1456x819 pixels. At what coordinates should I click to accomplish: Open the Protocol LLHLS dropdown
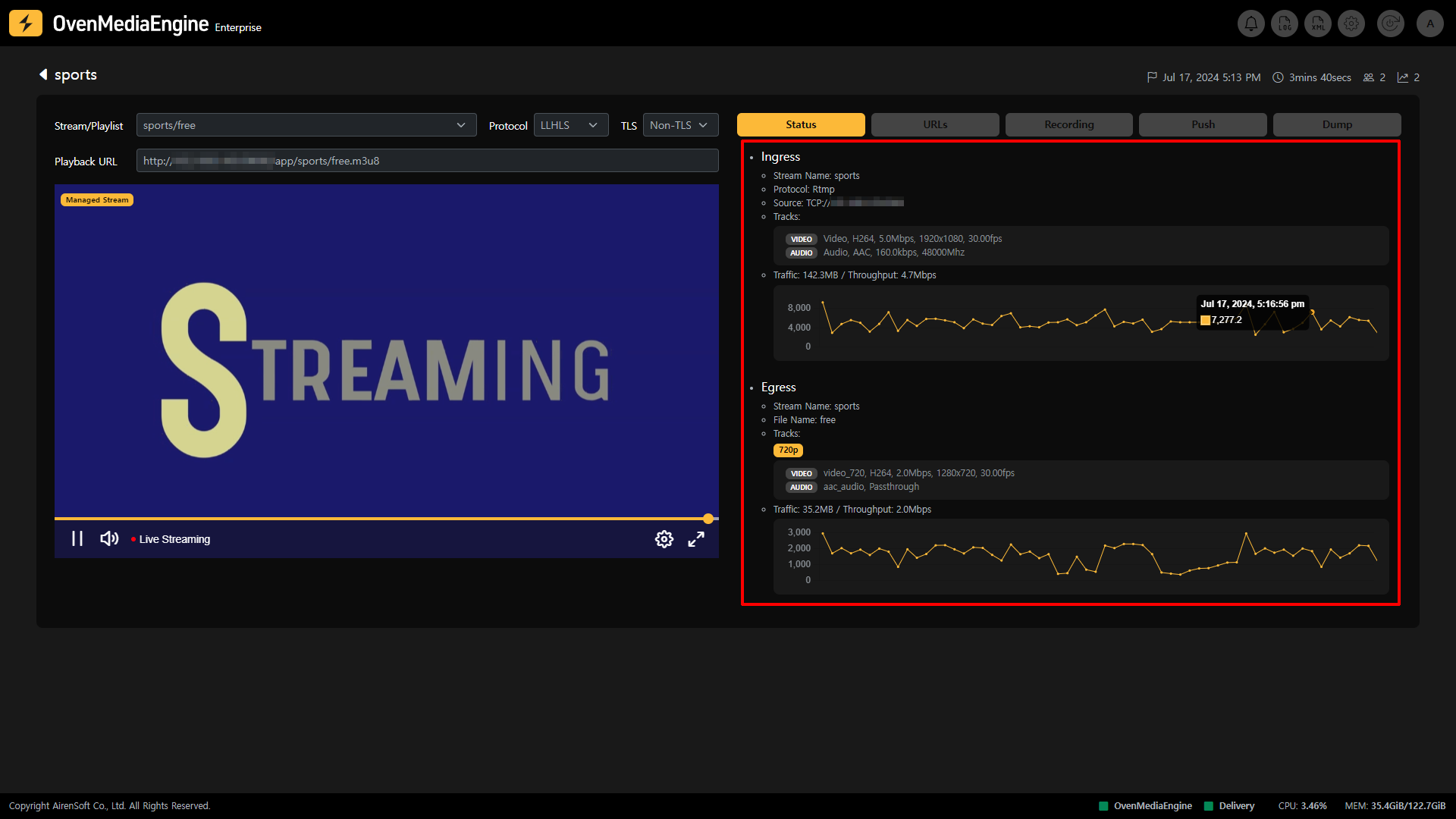click(x=570, y=125)
